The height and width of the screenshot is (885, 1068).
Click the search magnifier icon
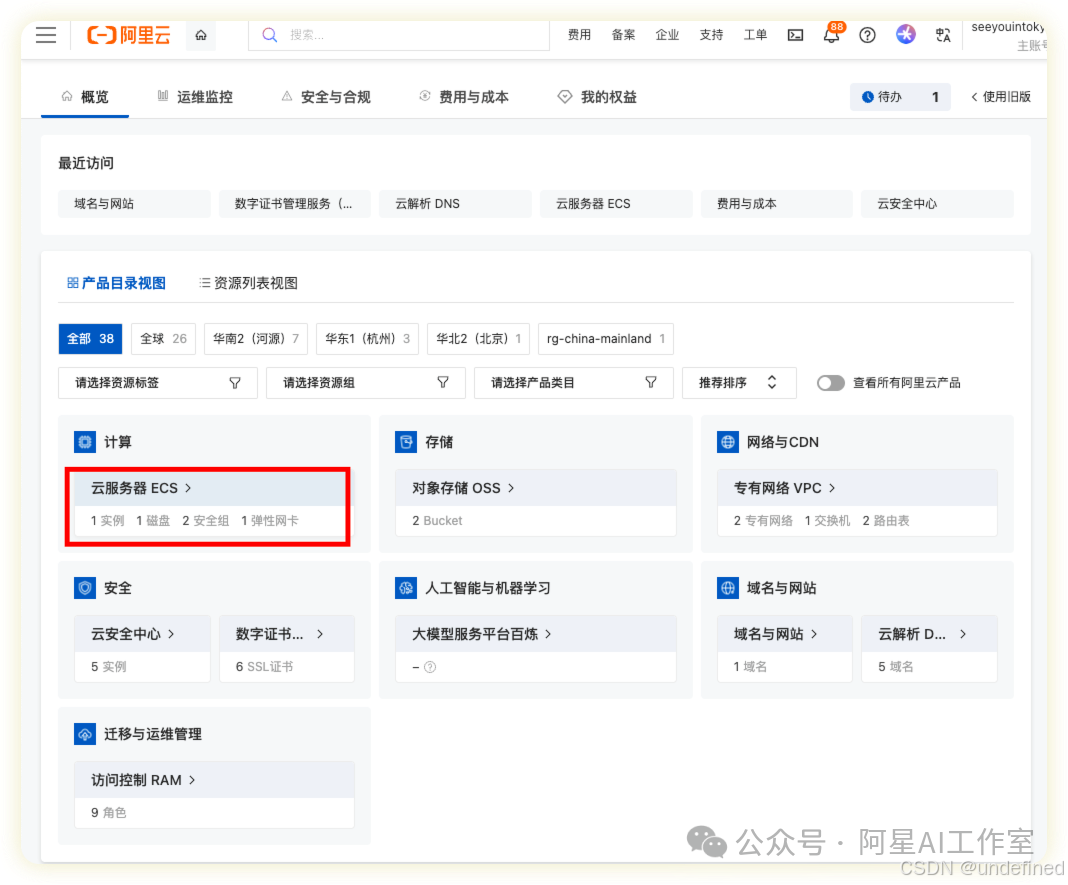click(270, 35)
